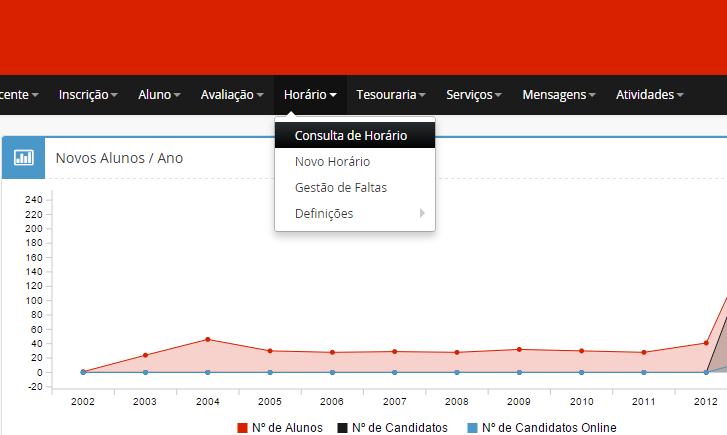Expand the Serviços navigation menu
The height and width of the screenshot is (435, 727).
tap(474, 95)
